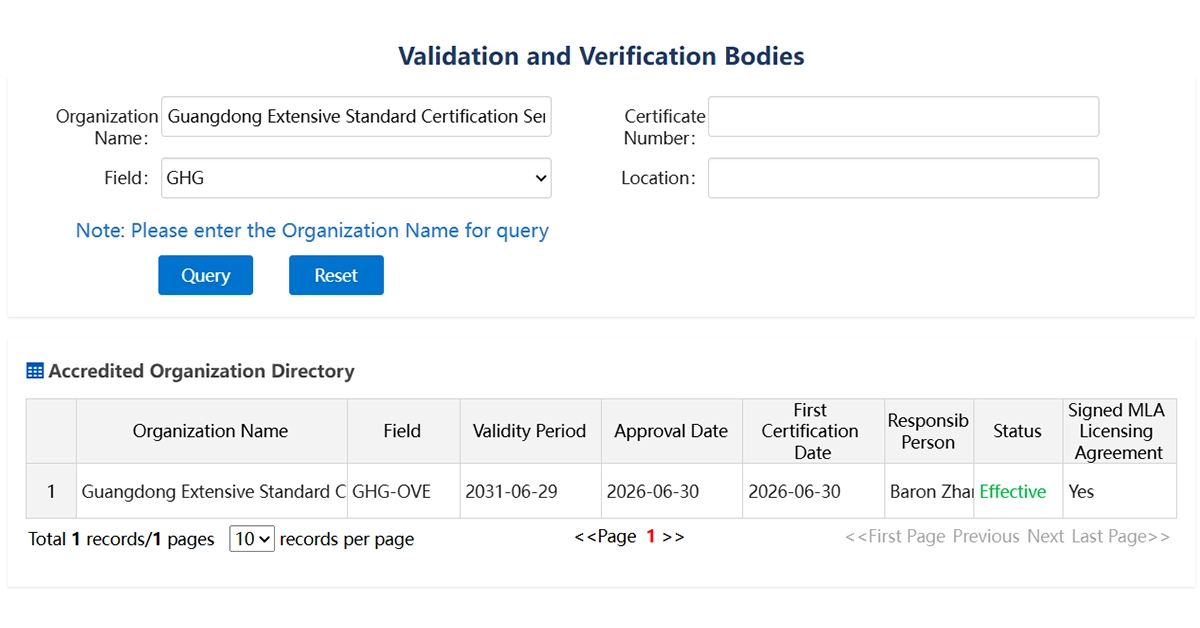The height and width of the screenshot is (628, 1200).
Task: Open the records per page dropdown
Action: click(252, 539)
